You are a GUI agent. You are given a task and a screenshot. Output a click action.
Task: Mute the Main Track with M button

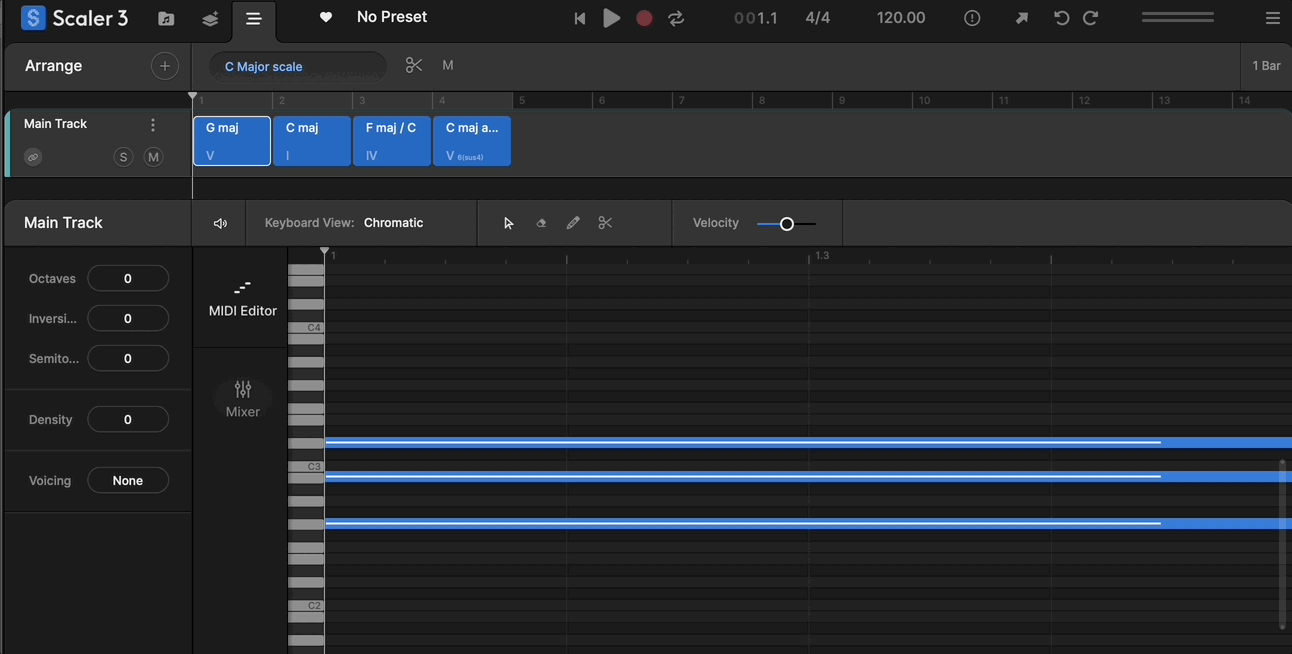click(x=153, y=157)
